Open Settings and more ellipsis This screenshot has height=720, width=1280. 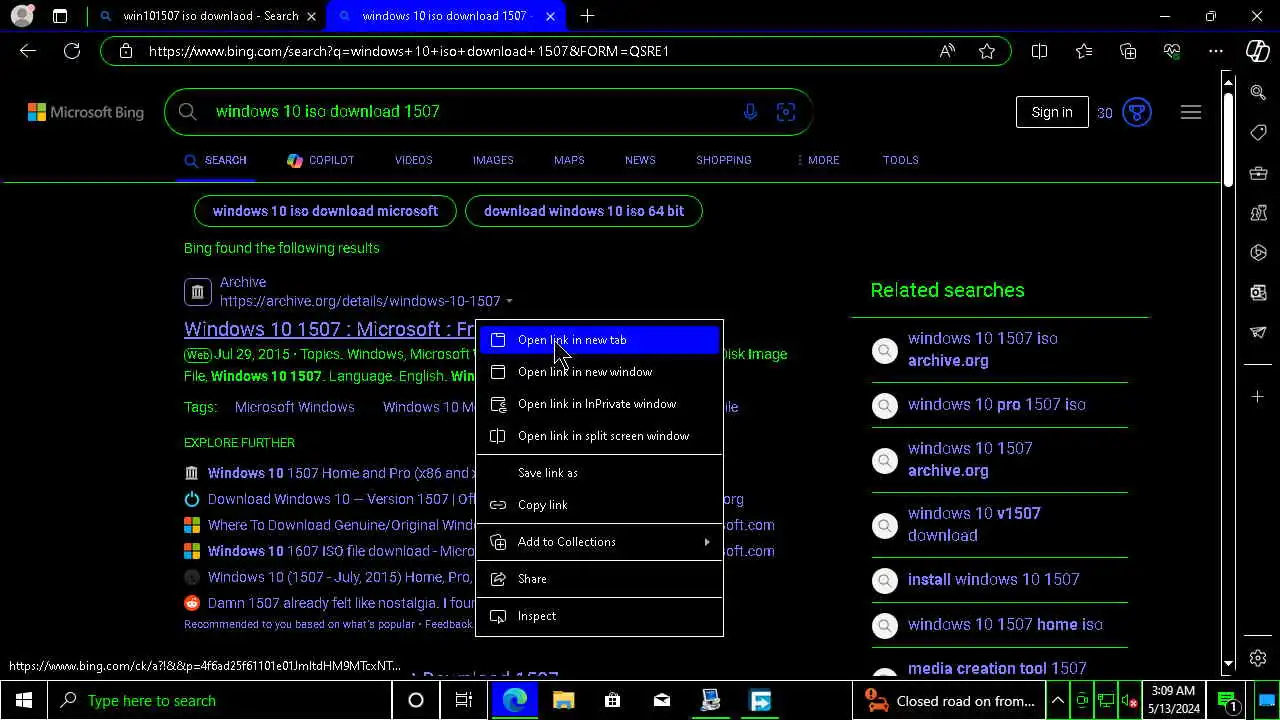tap(1216, 51)
